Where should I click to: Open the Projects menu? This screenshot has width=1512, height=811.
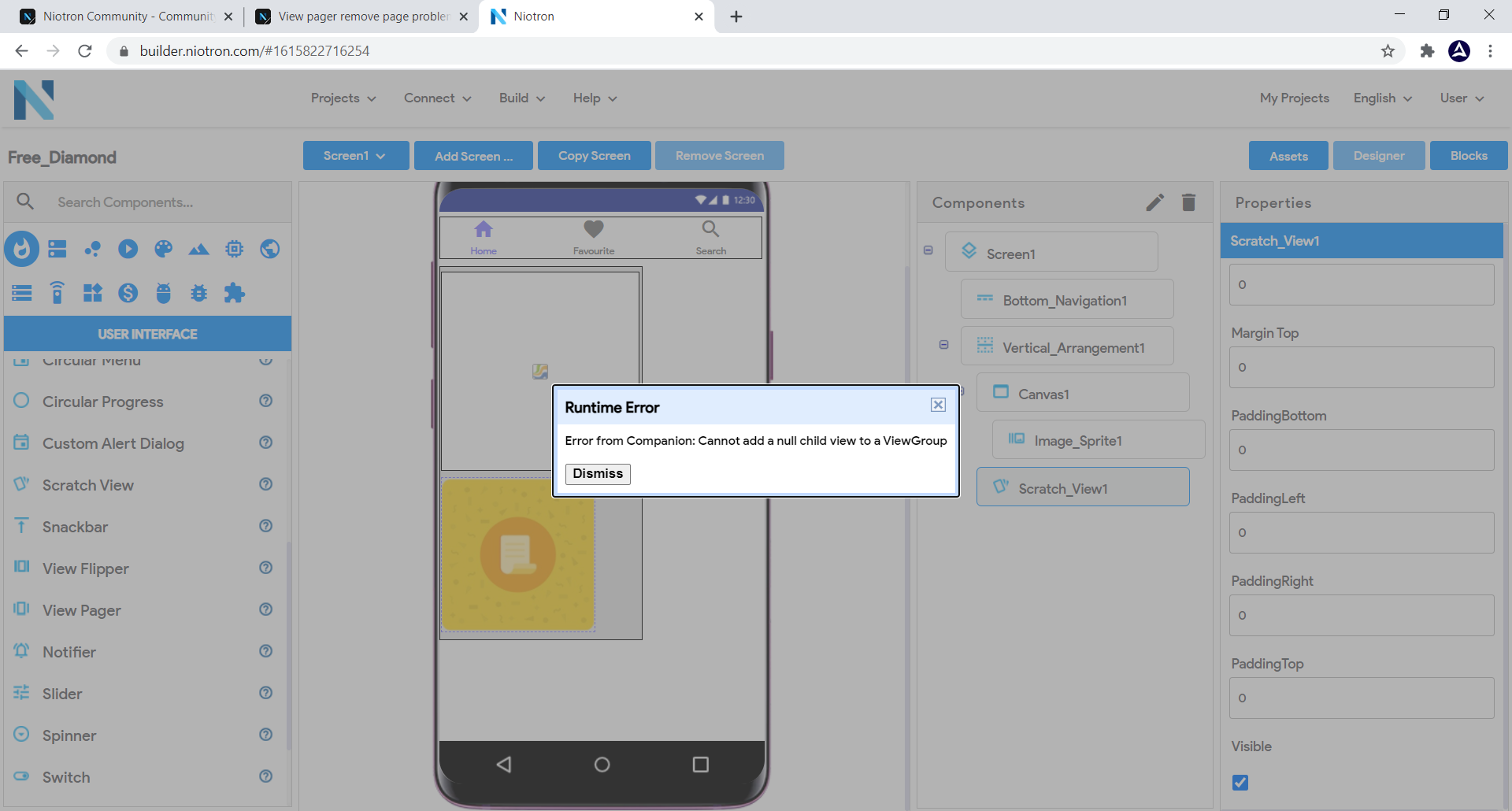[x=343, y=98]
